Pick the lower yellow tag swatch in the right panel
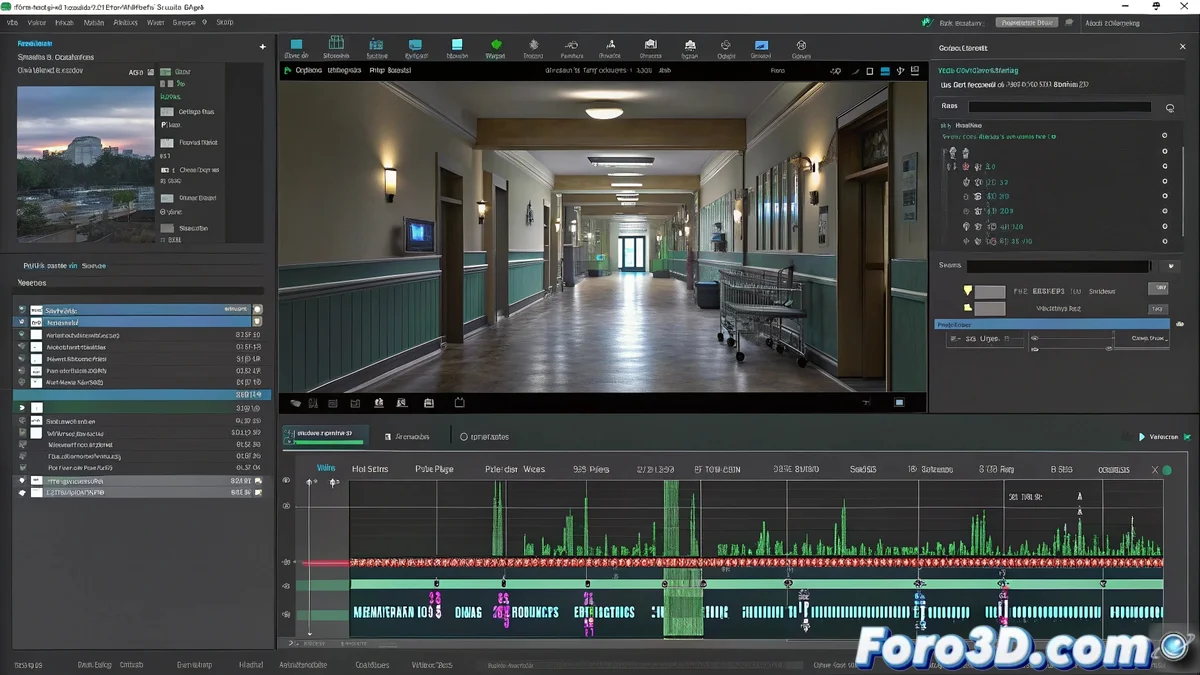 (x=968, y=309)
